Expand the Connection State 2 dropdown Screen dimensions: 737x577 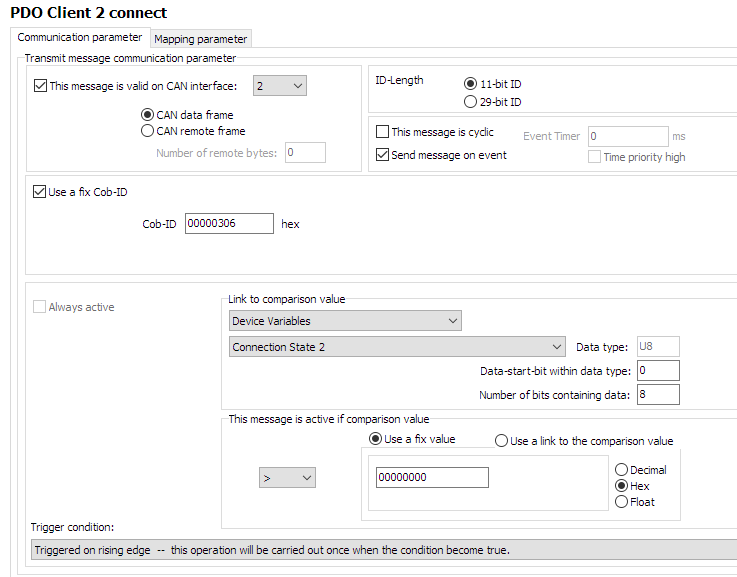(x=397, y=347)
